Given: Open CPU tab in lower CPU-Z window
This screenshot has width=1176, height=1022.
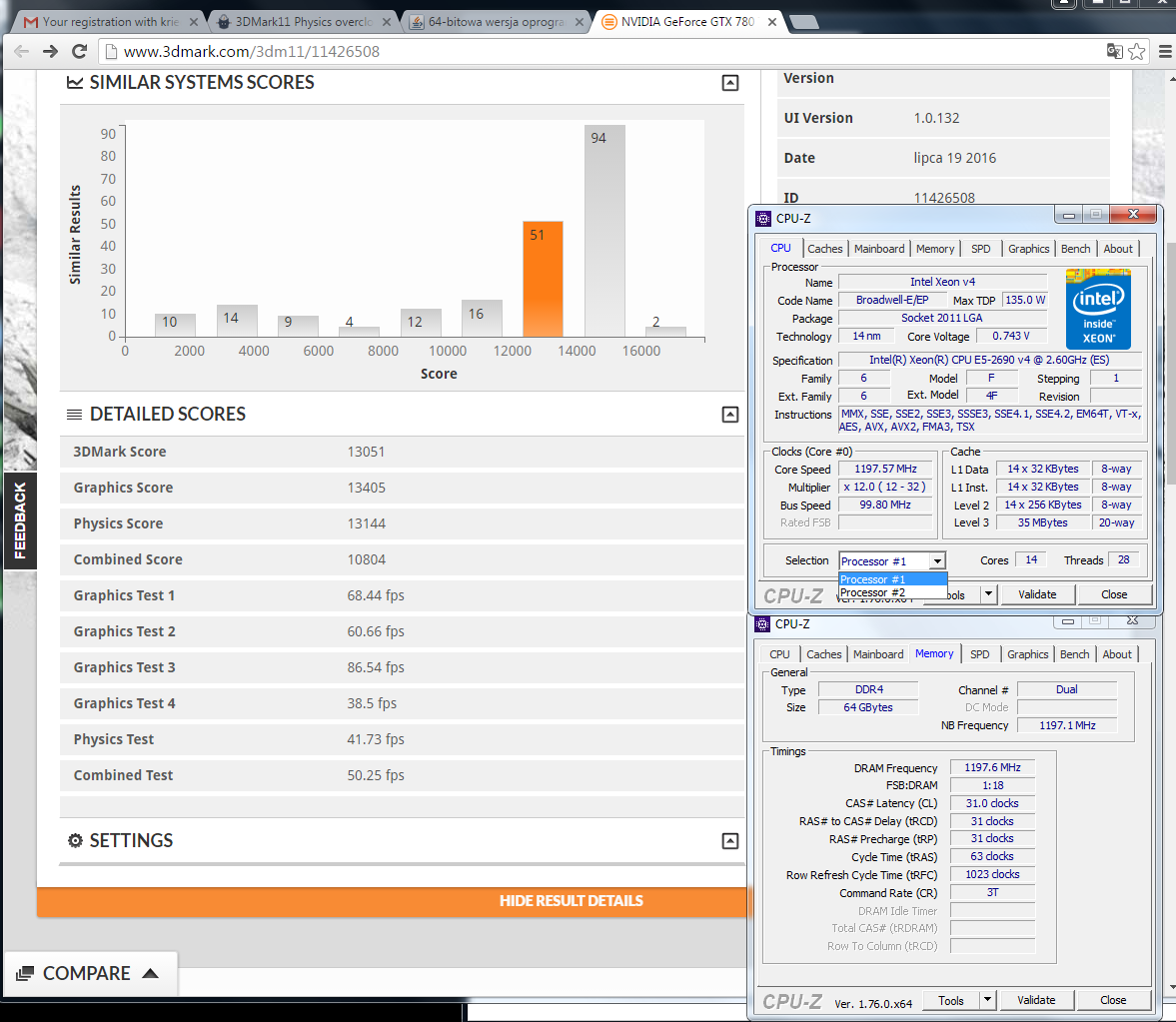Looking at the screenshot, I should [x=780, y=653].
